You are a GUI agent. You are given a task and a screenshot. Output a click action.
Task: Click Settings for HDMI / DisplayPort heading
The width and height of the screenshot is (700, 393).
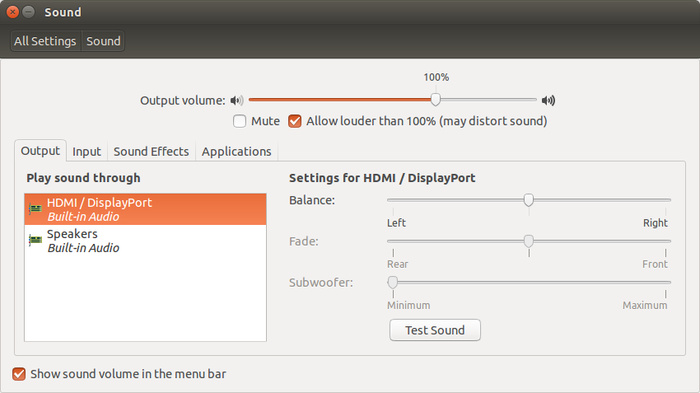pyautogui.click(x=382, y=178)
